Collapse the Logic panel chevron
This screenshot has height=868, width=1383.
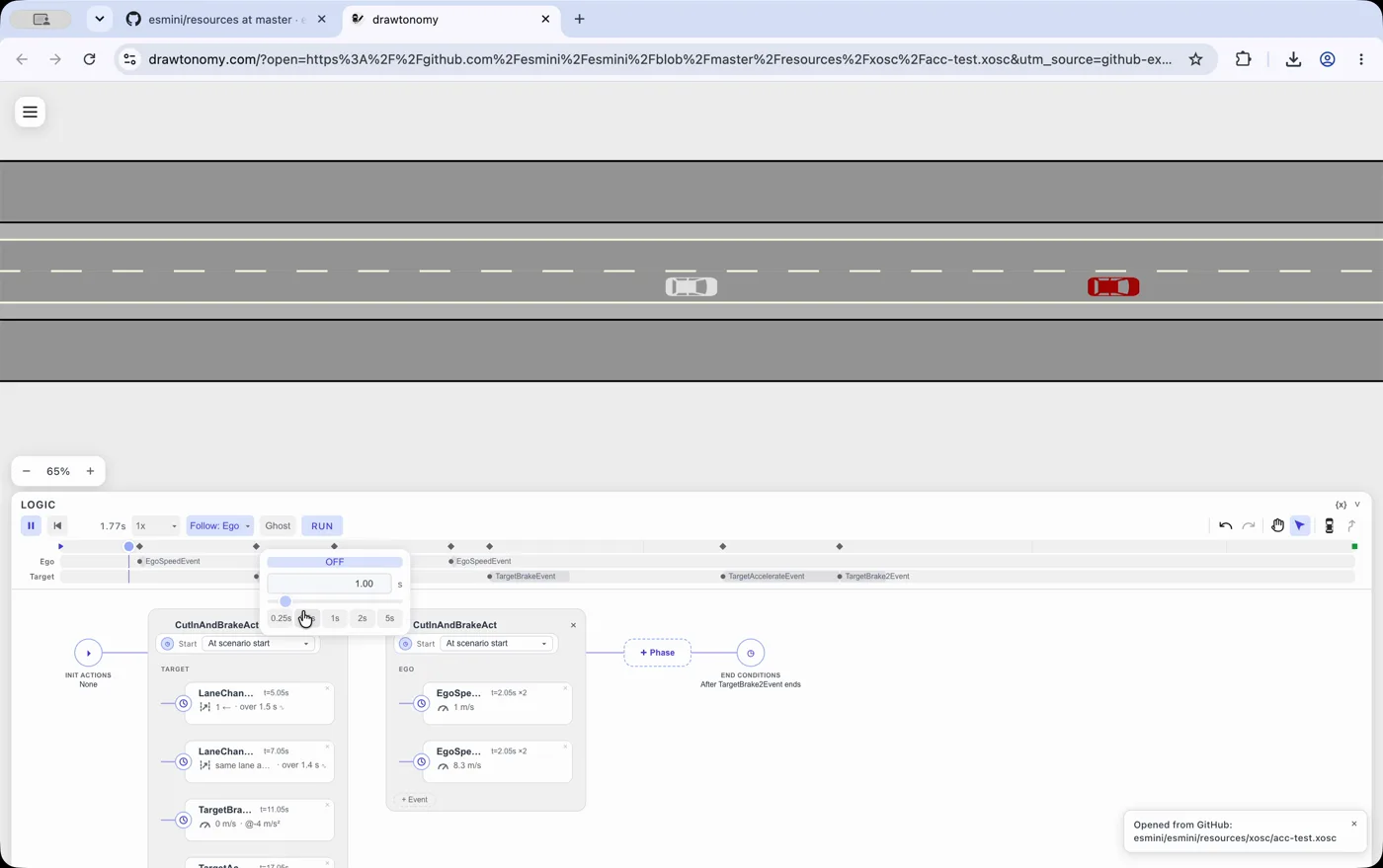pyautogui.click(x=1358, y=505)
